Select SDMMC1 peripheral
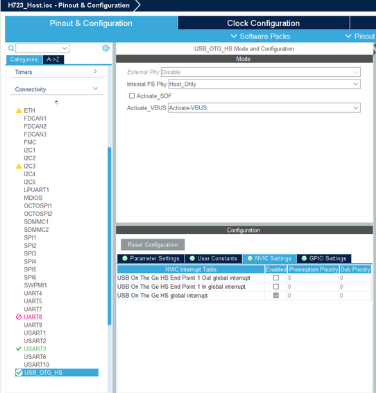376x393 pixels. coord(36,222)
